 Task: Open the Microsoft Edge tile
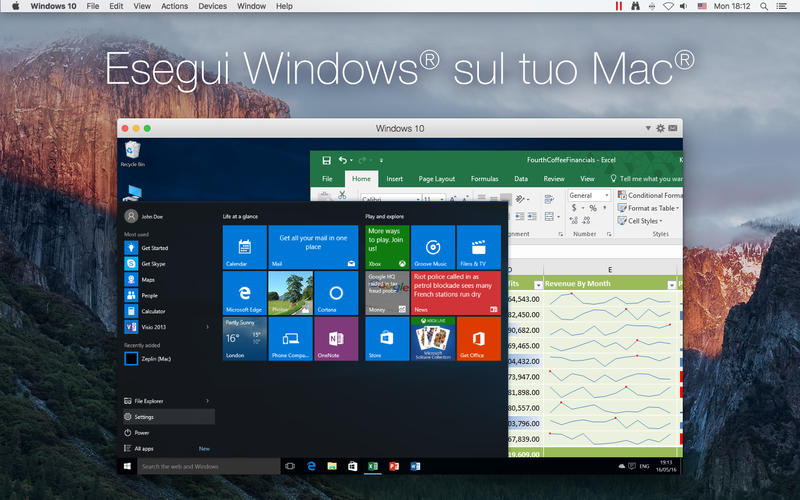pos(245,293)
